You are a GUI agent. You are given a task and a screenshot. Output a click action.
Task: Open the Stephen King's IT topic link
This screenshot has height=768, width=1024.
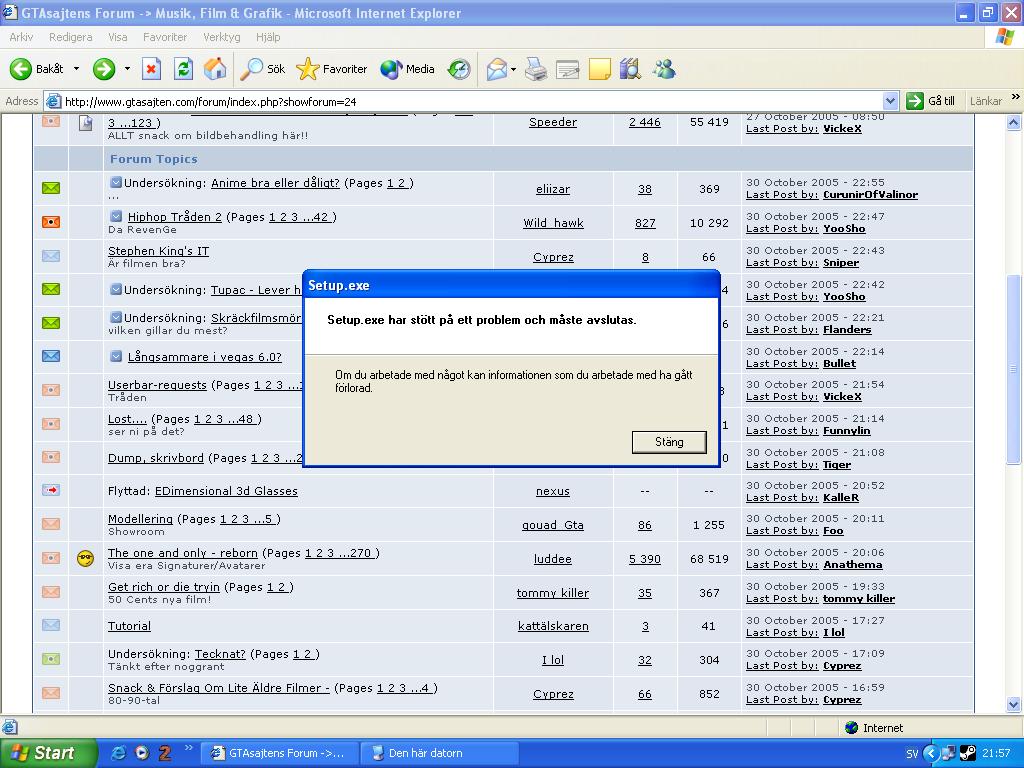(159, 251)
